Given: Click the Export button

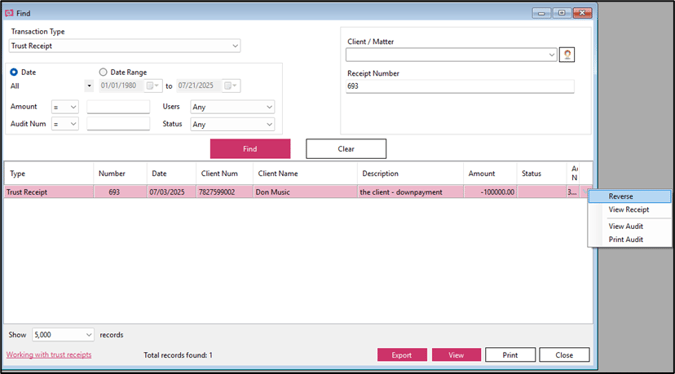Looking at the screenshot, I should click(x=402, y=355).
